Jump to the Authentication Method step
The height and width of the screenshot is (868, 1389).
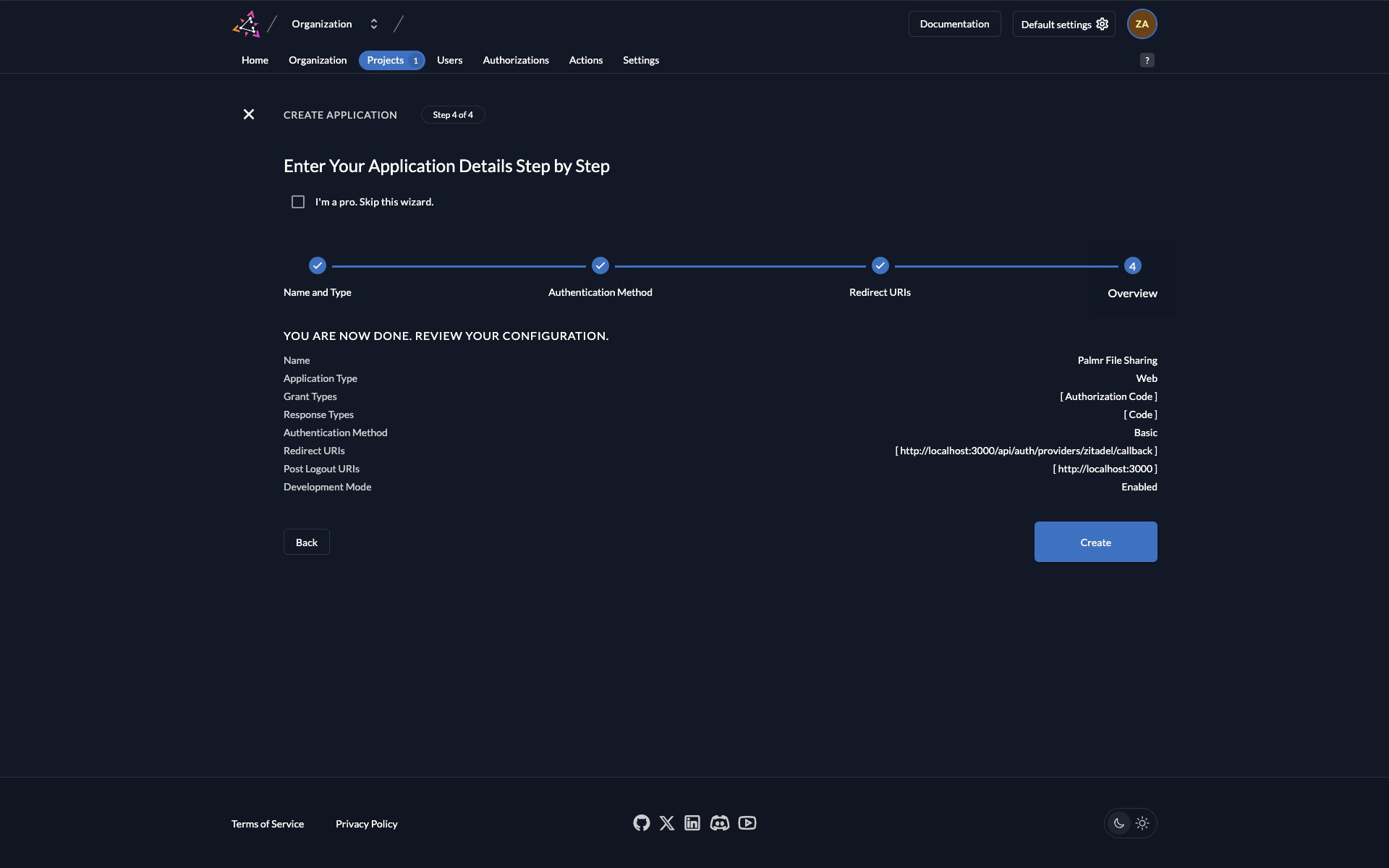[x=600, y=277]
